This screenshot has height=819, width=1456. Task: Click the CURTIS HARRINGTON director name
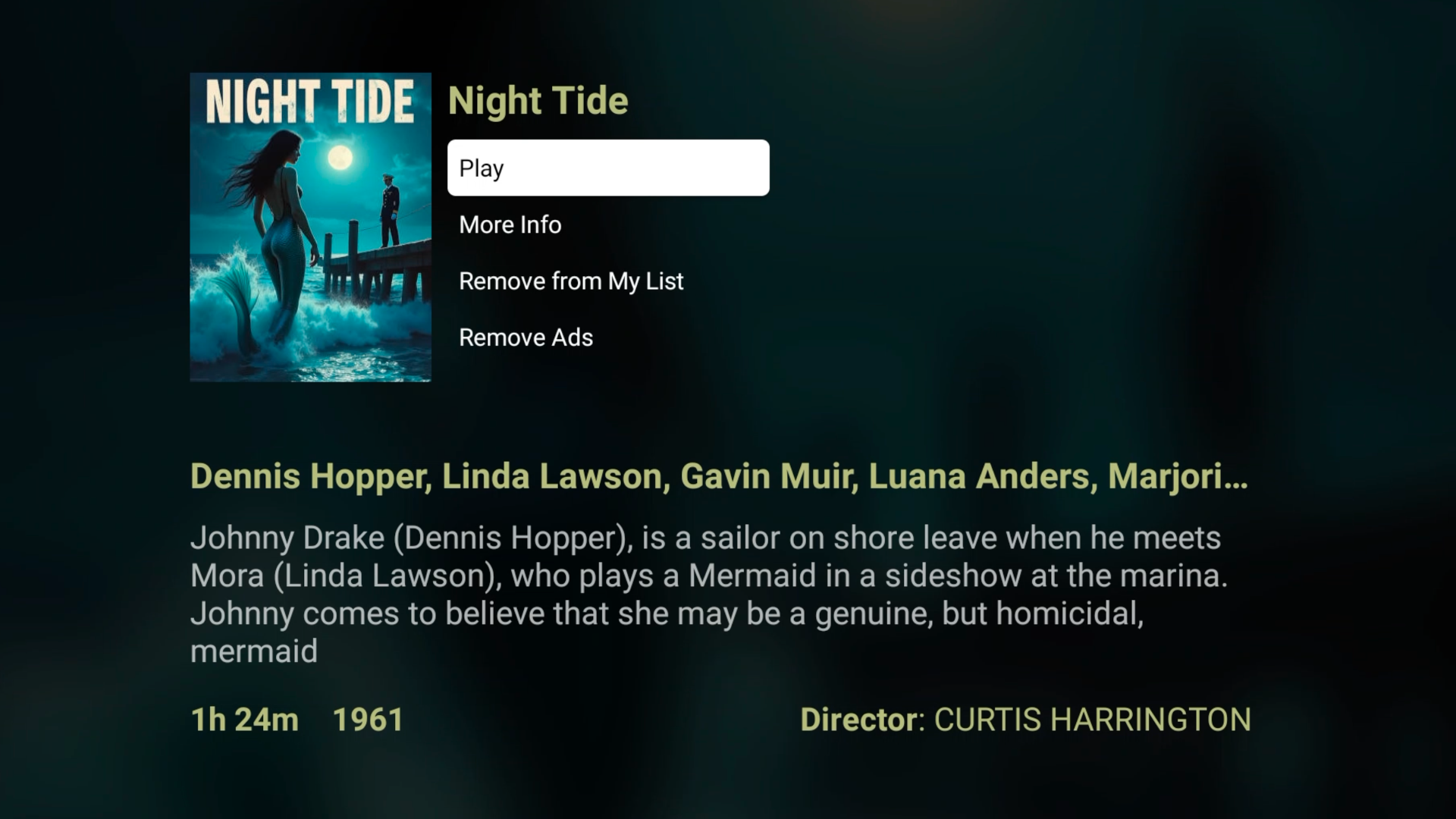point(1092,720)
